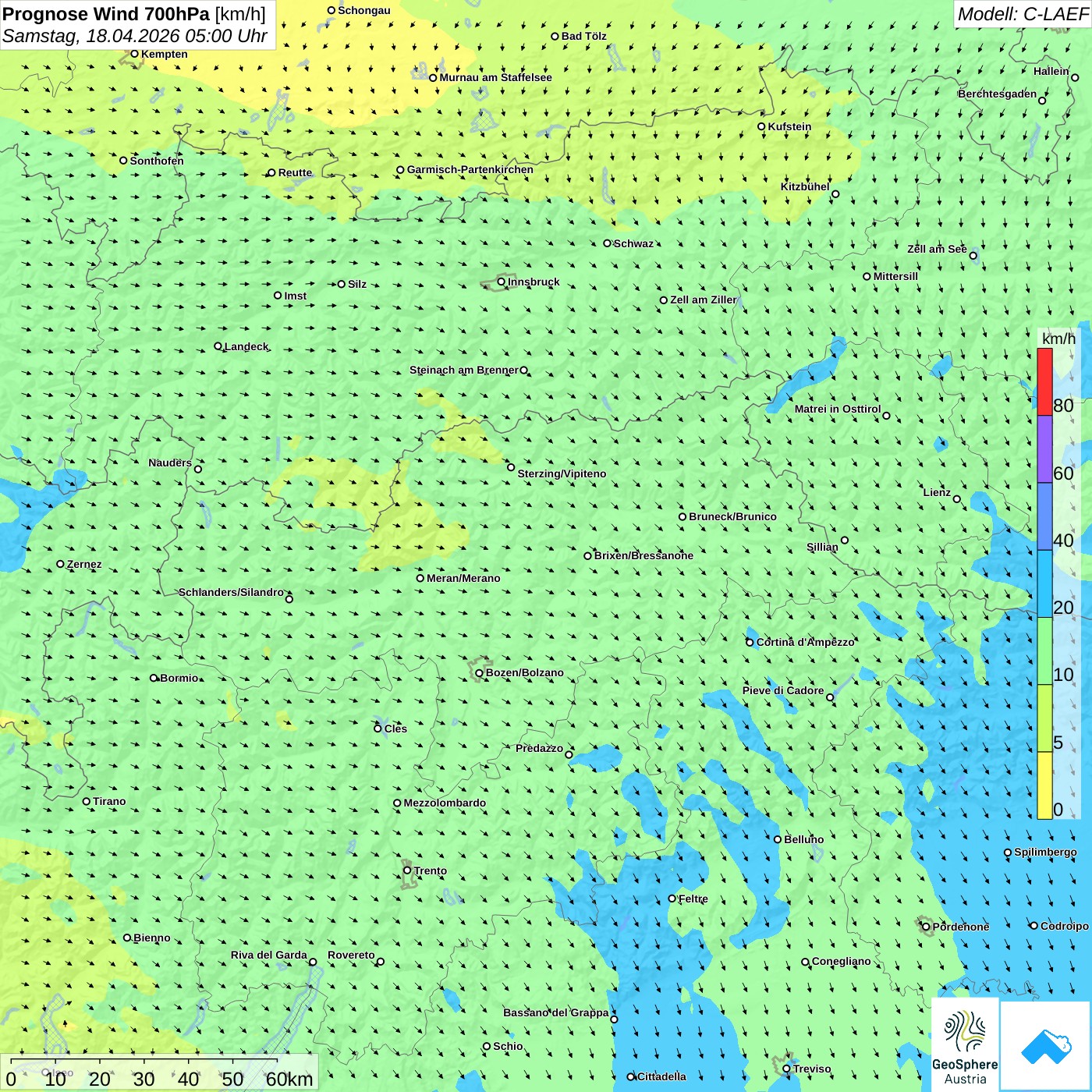Click the Innsbruck city marker

pos(502,282)
